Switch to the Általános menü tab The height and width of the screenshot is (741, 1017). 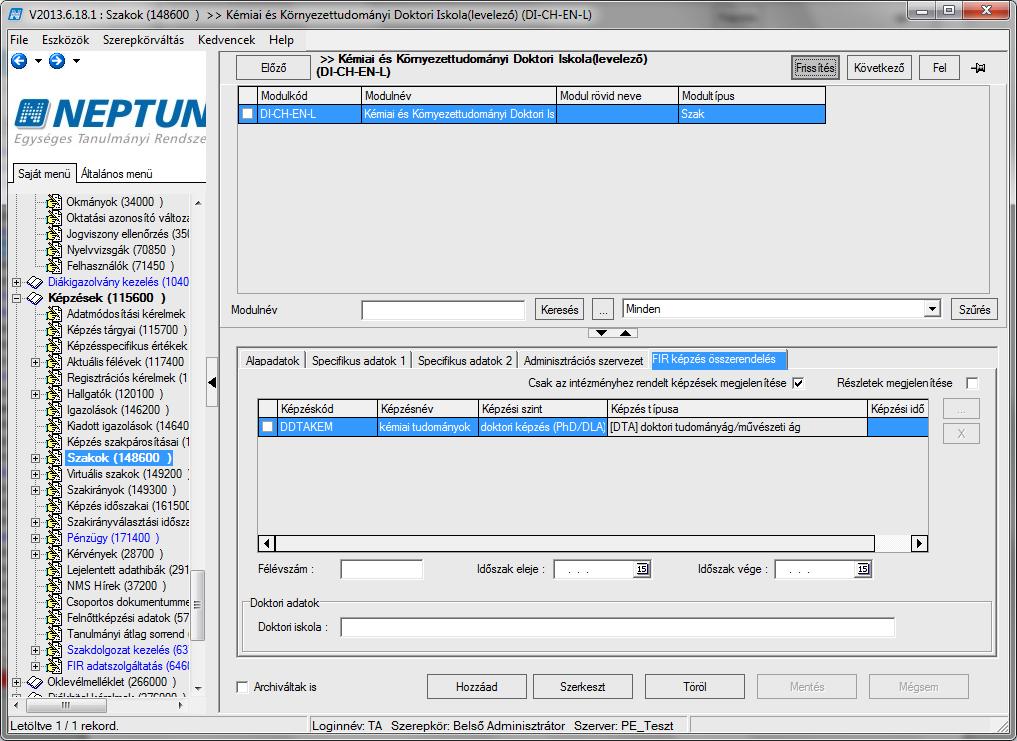(x=117, y=174)
